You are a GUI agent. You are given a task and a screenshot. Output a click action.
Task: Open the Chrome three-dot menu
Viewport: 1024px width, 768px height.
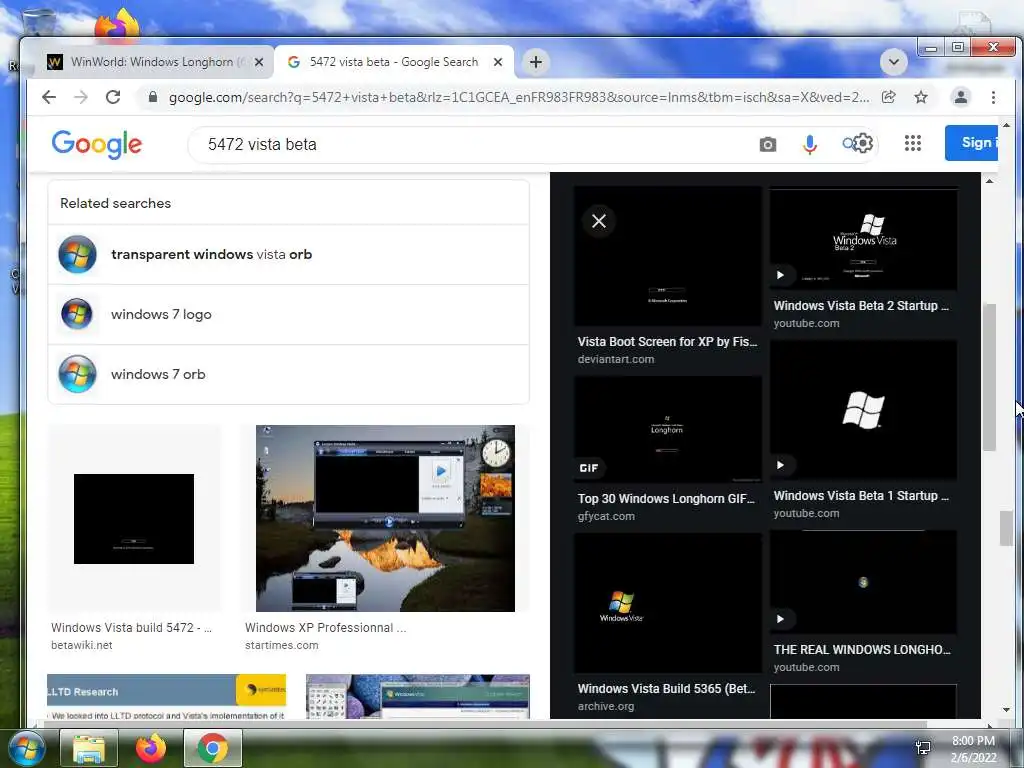coord(993,97)
